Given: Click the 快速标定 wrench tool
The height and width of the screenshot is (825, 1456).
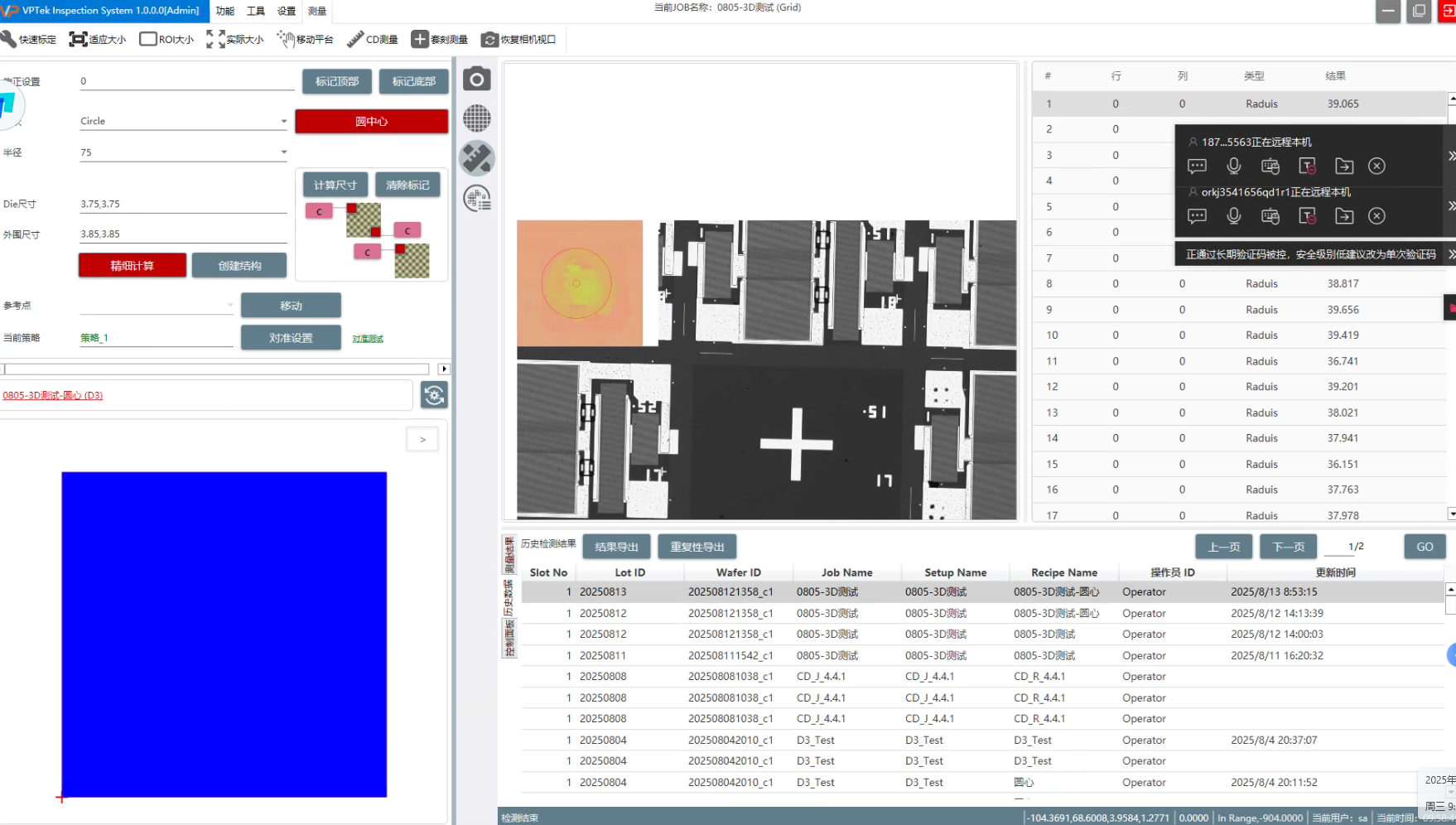Looking at the screenshot, I should pos(29,39).
